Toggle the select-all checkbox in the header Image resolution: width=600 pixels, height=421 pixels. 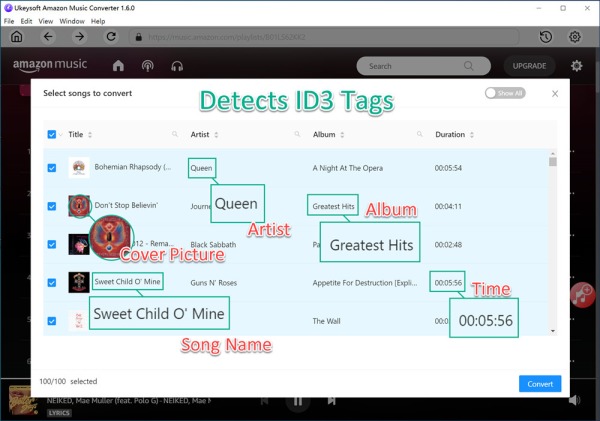pyautogui.click(x=52, y=134)
